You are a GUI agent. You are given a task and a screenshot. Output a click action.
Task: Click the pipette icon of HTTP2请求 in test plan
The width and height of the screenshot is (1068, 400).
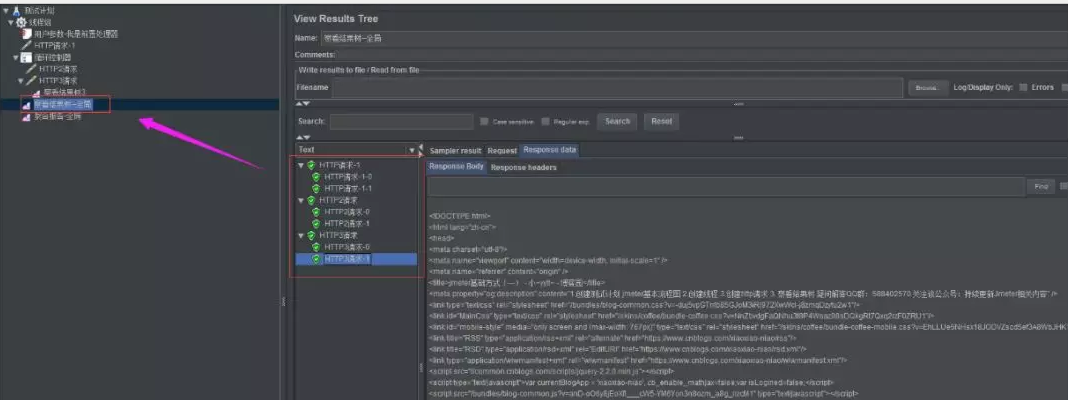click(x=31, y=69)
